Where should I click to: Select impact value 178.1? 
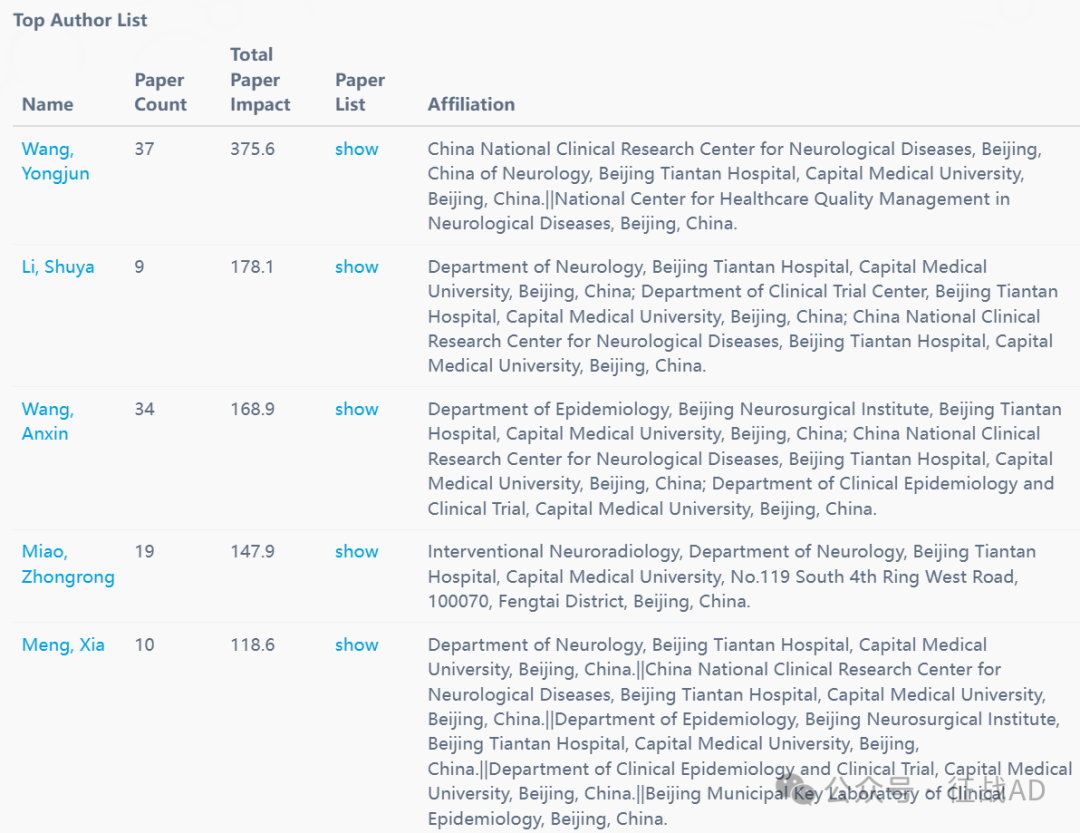[x=252, y=267]
